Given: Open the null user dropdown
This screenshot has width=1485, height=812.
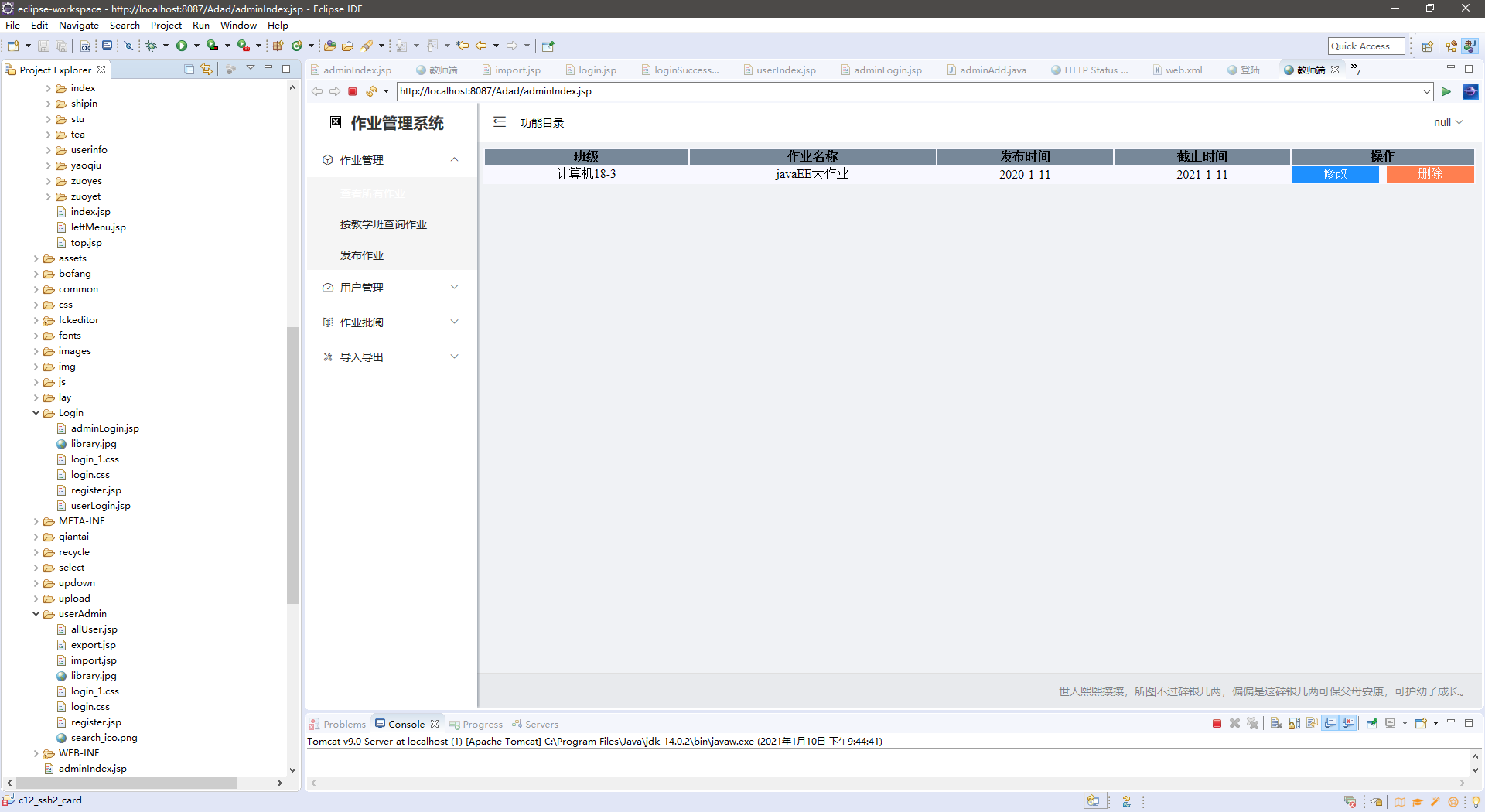Looking at the screenshot, I should [1448, 122].
